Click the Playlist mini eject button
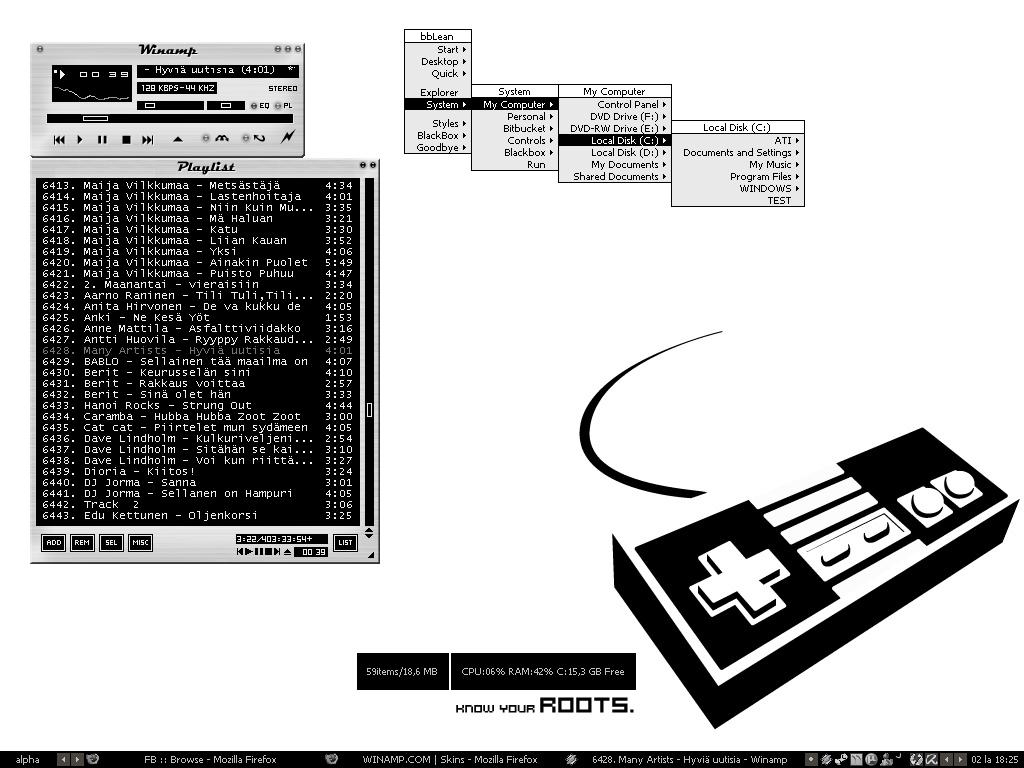The image size is (1024, 768). [287, 552]
